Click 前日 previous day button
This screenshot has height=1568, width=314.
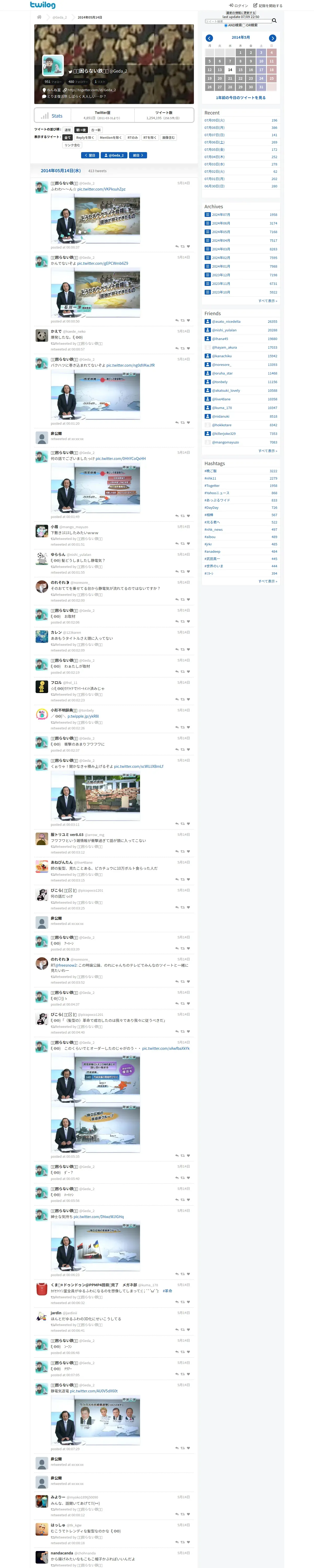pos(138,156)
